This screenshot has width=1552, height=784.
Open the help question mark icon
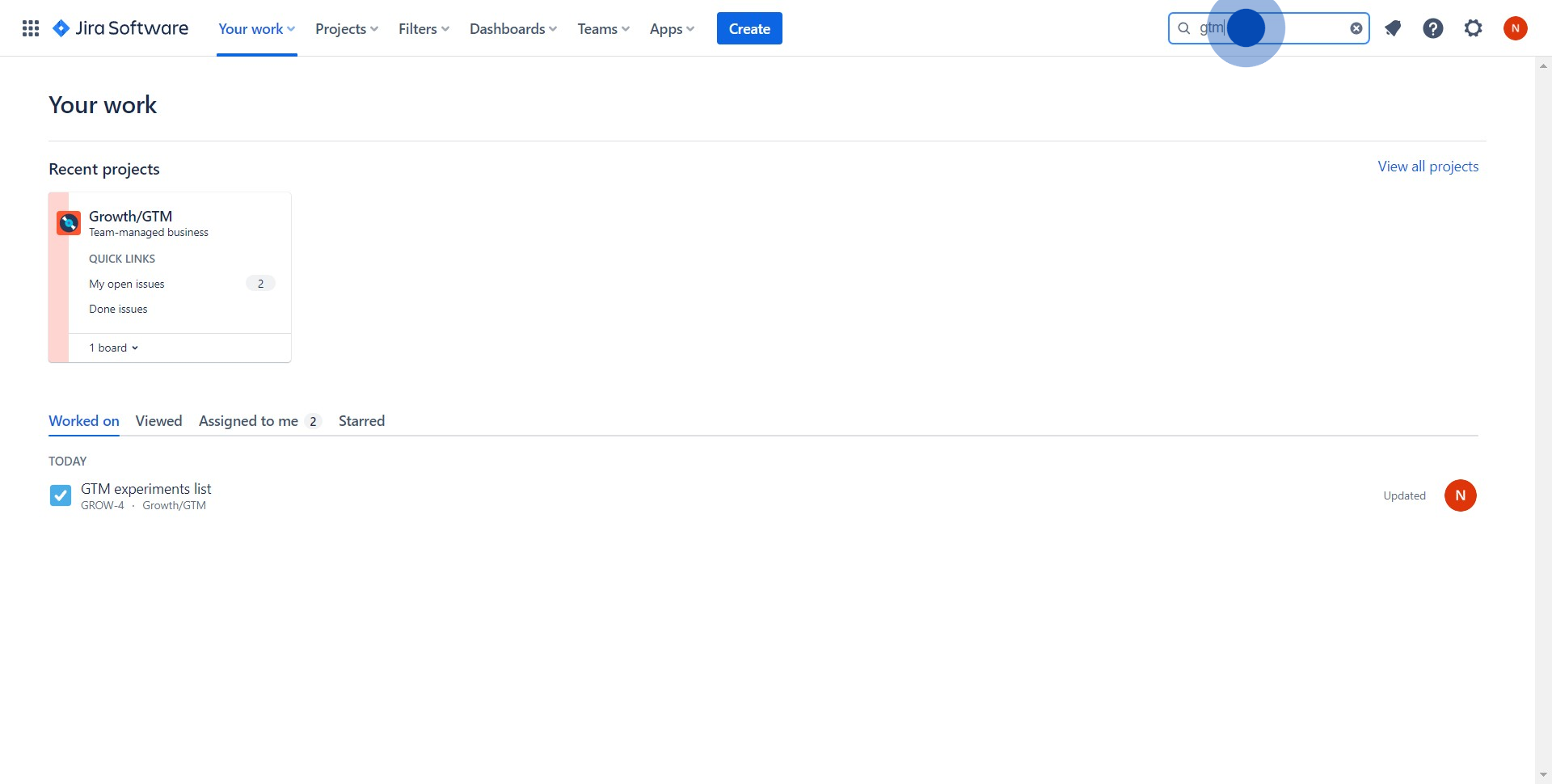[x=1432, y=28]
